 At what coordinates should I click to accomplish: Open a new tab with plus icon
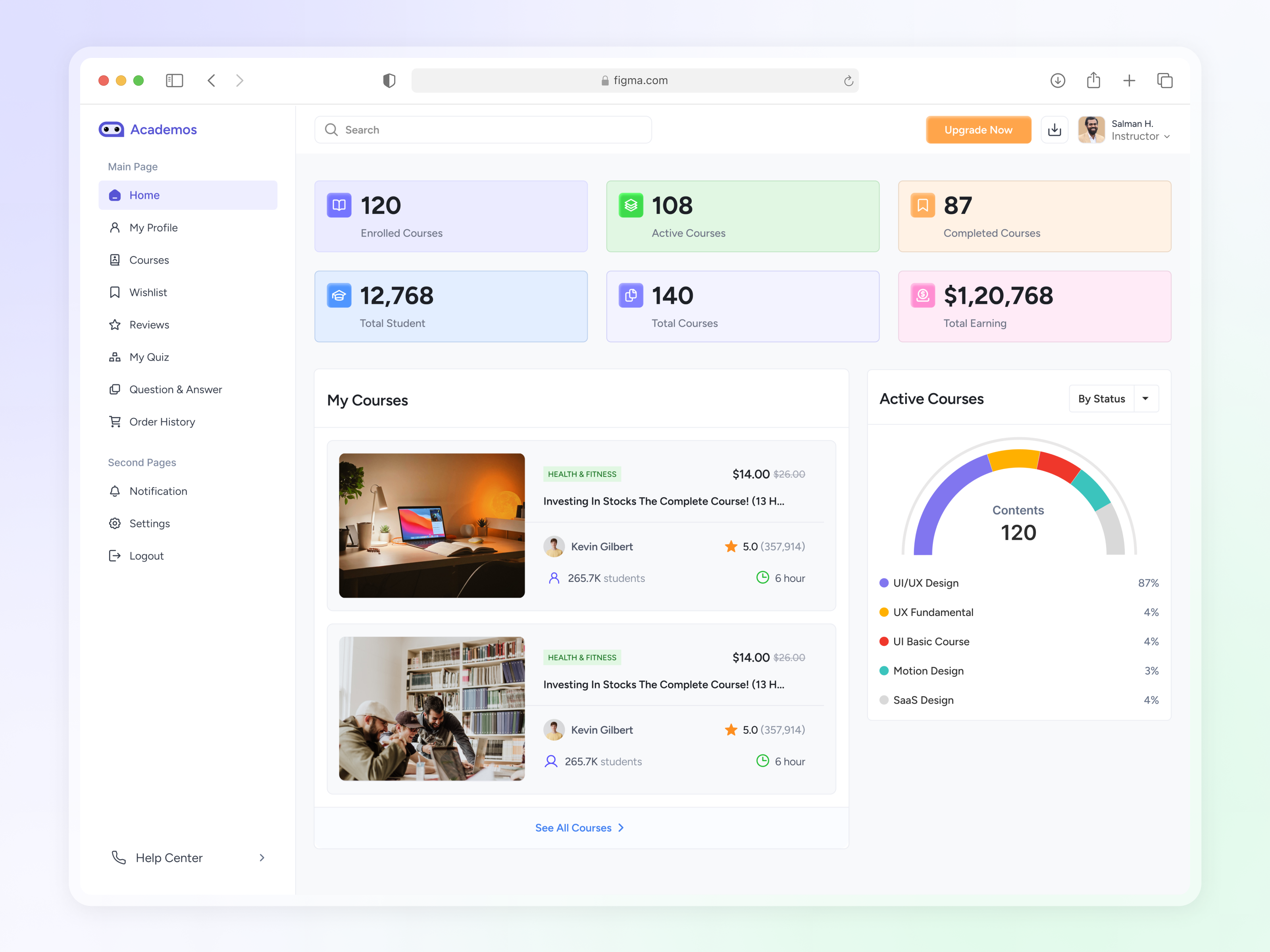[1129, 81]
